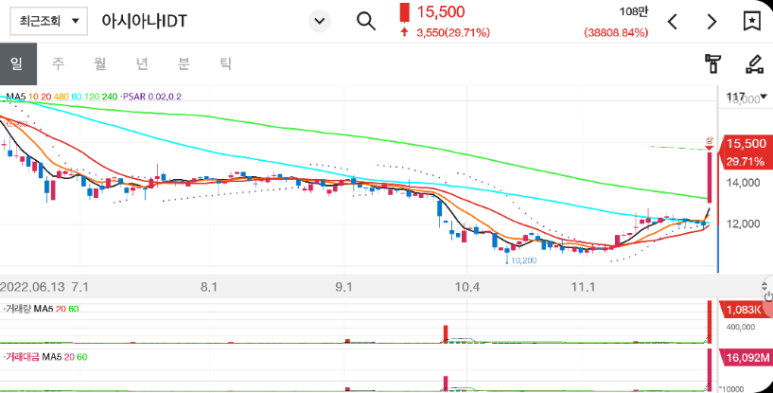The image size is (773, 393).
Task: Click the 7.1 date axis label
Action: [80, 287]
